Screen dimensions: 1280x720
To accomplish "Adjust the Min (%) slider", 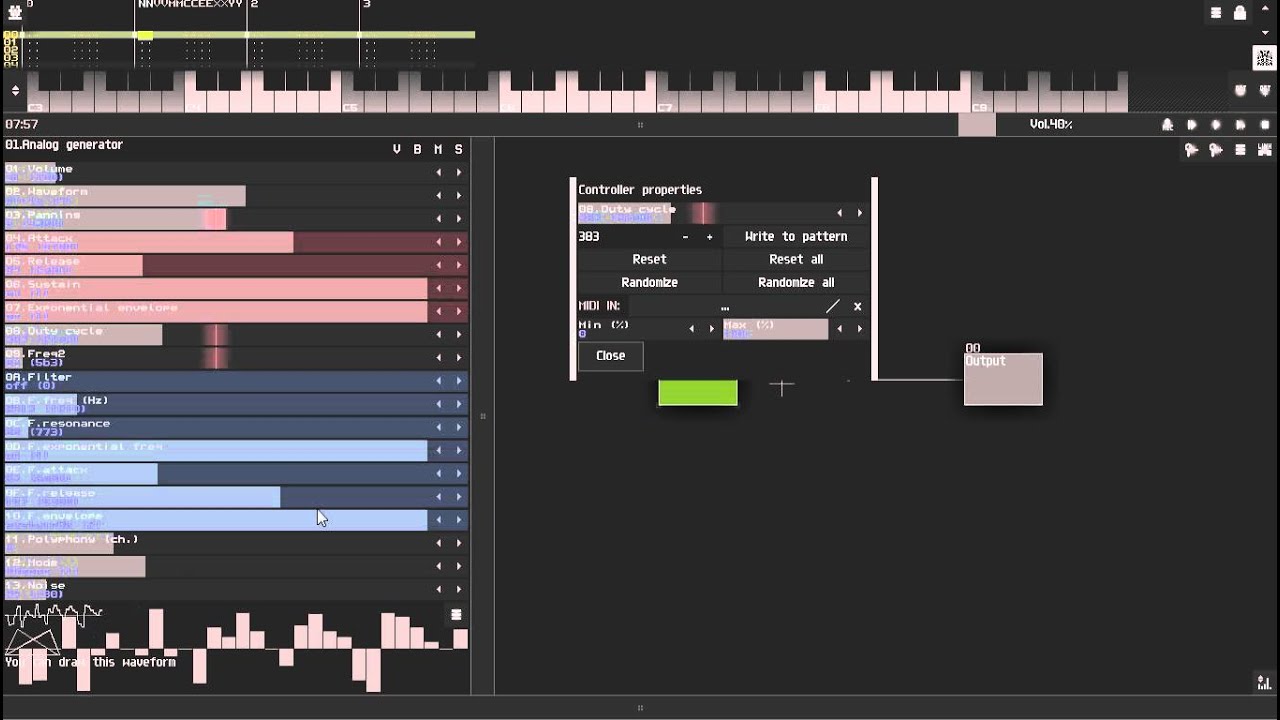I will click(x=629, y=329).
